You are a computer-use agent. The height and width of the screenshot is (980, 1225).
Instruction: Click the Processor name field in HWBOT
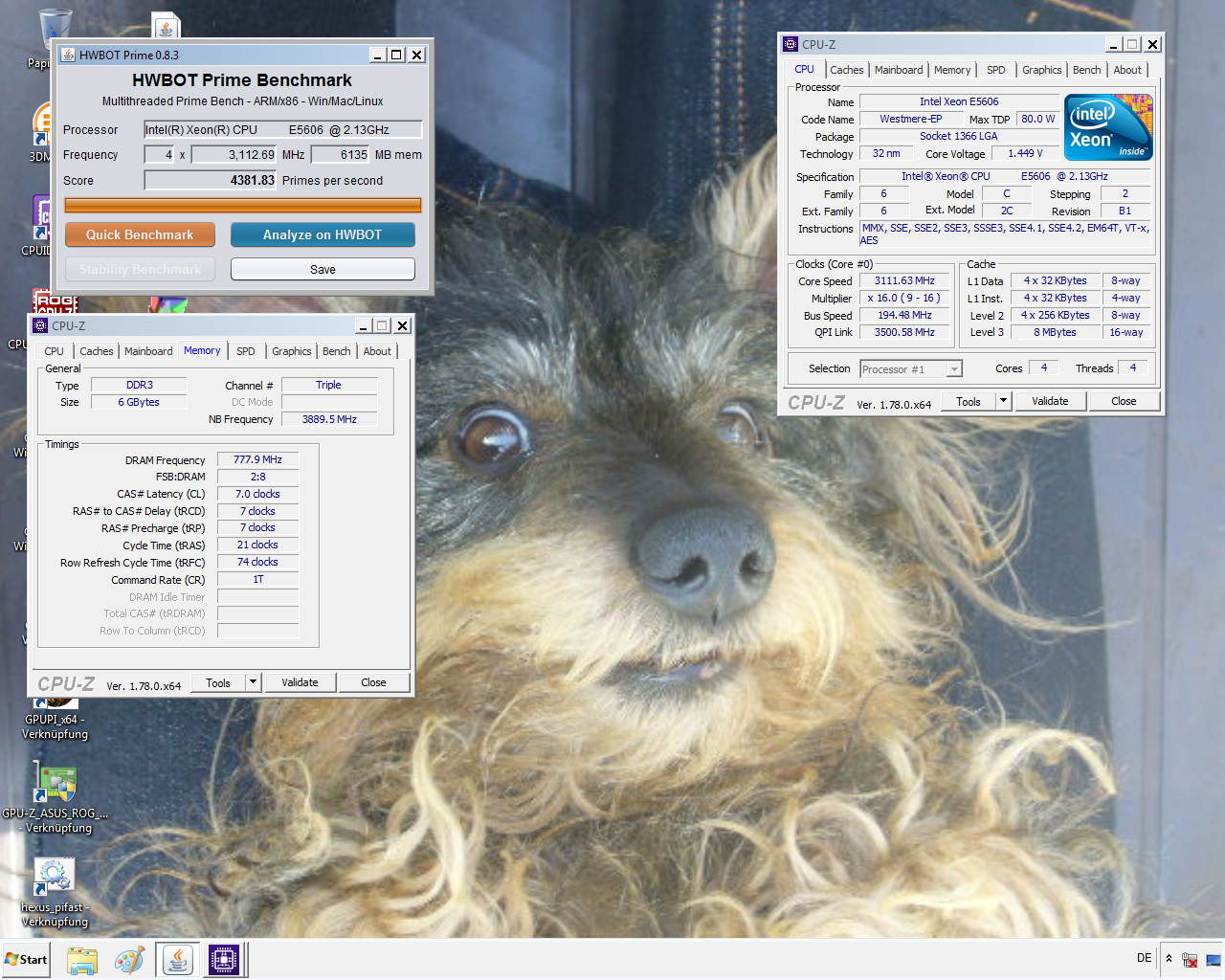pyautogui.click(x=282, y=129)
